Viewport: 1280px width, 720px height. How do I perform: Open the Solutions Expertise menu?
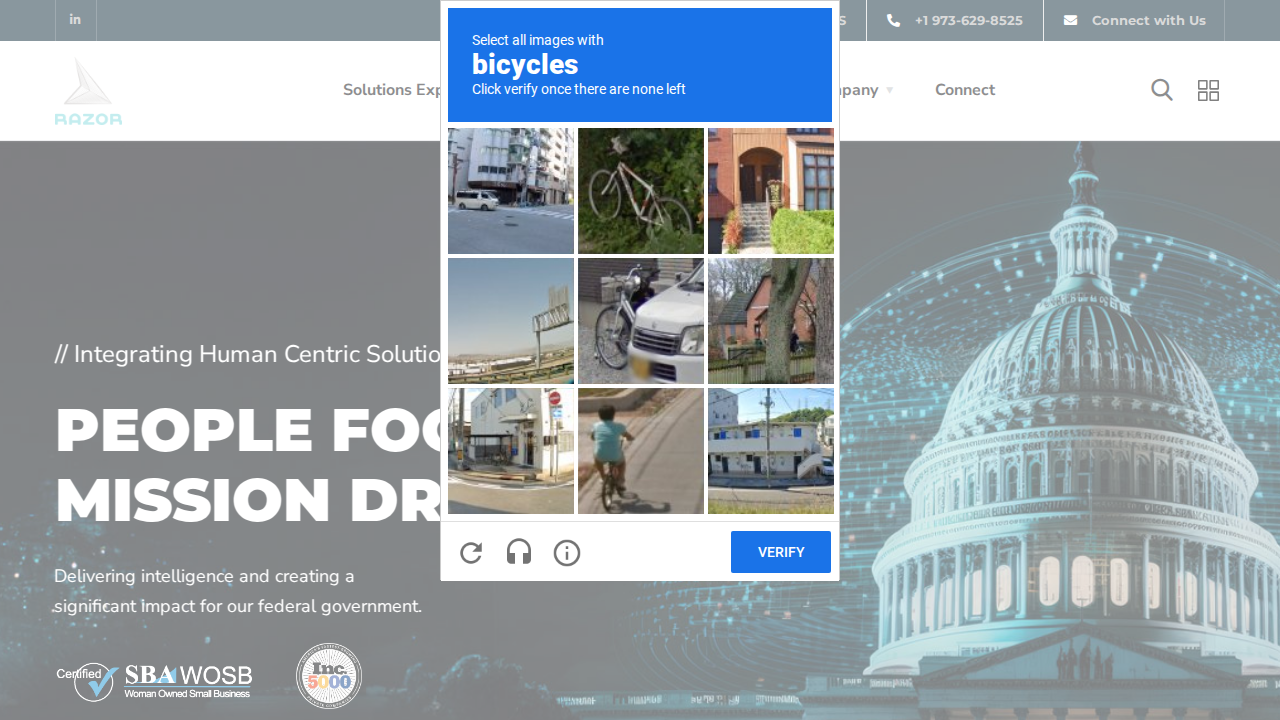pos(392,90)
